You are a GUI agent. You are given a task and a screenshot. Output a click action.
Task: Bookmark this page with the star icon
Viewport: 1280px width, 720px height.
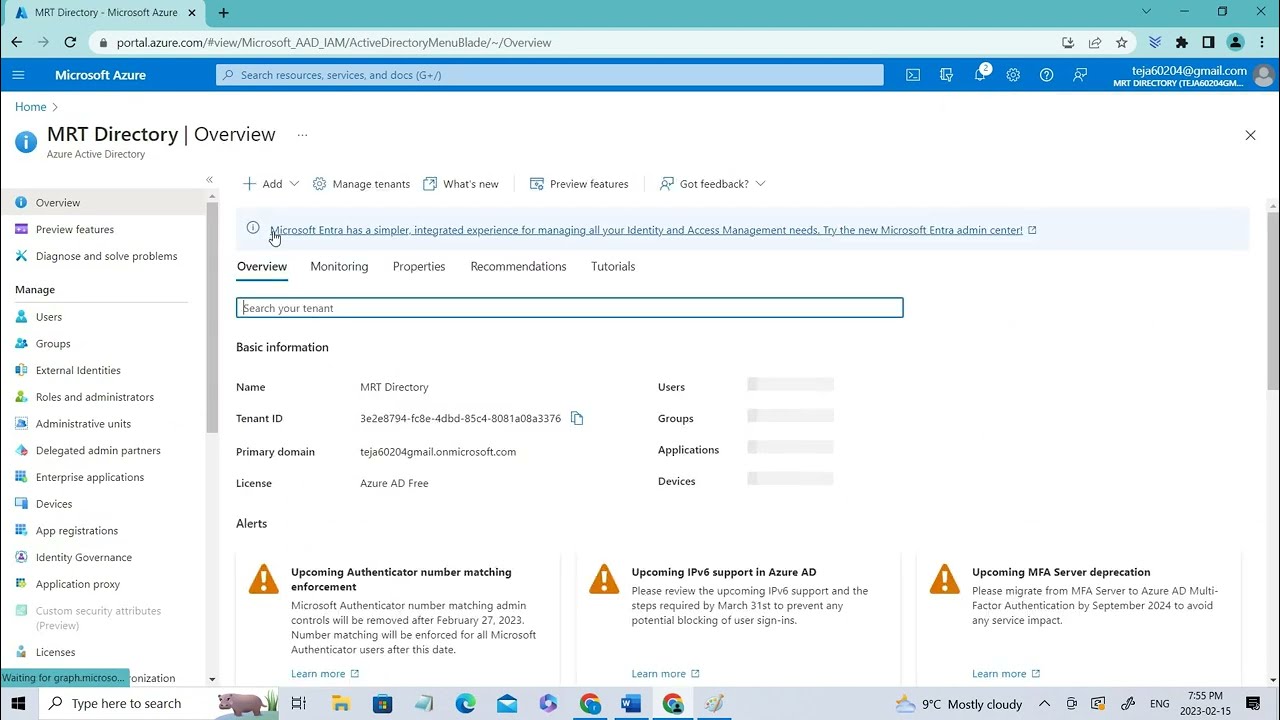(x=1122, y=42)
